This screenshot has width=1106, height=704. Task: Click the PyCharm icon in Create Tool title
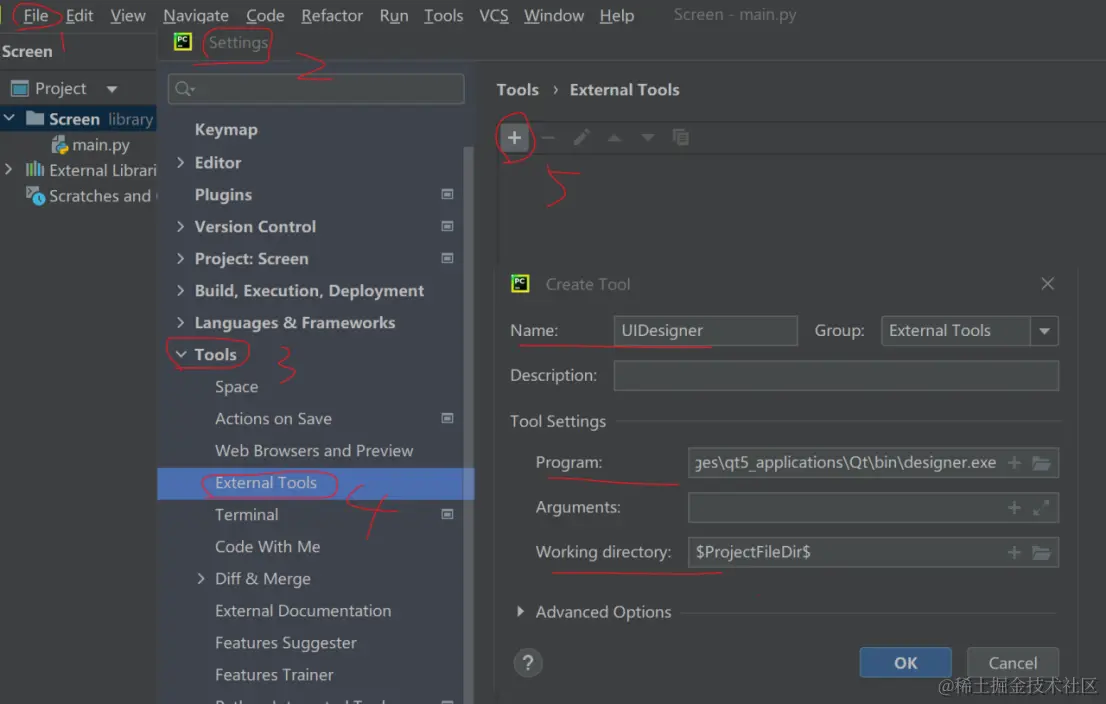click(520, 284)
